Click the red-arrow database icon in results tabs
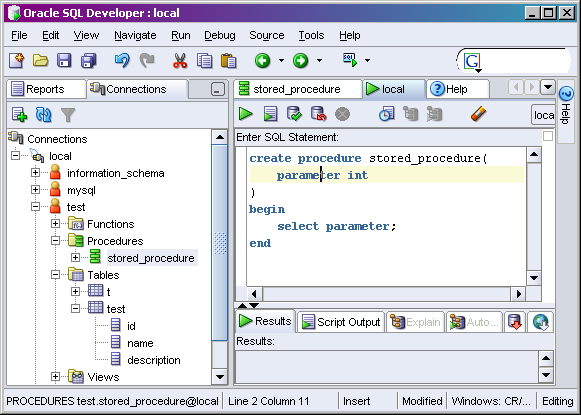 click(x=515, y=322)
